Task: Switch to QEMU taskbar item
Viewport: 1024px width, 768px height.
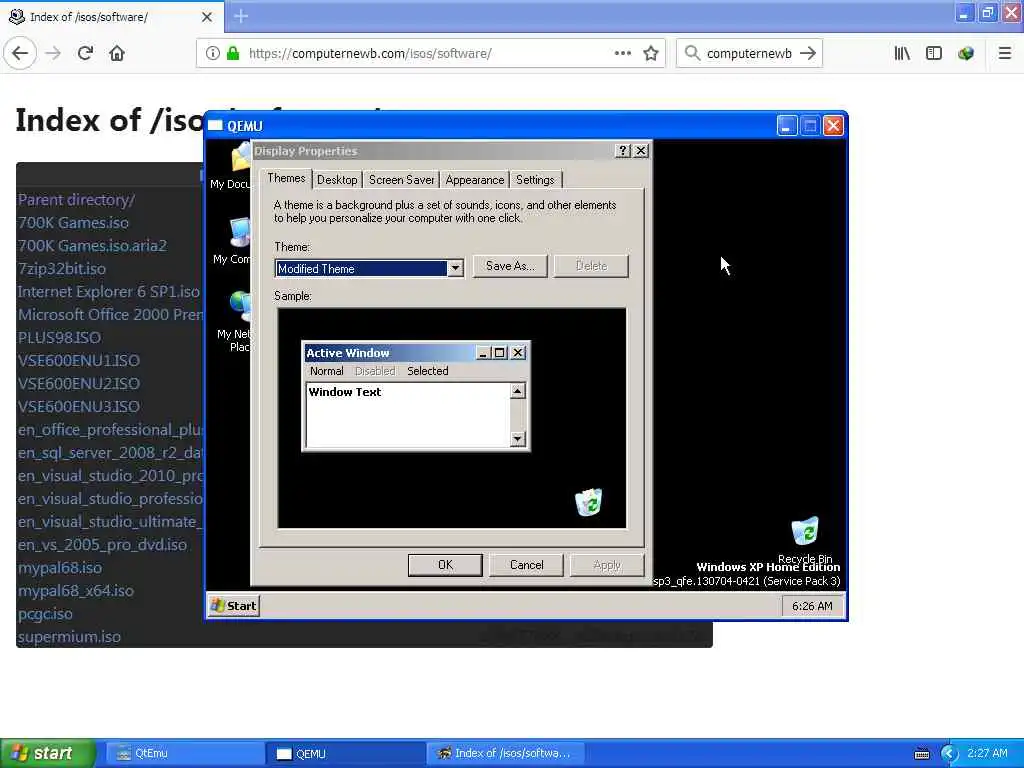Action: 345,754
